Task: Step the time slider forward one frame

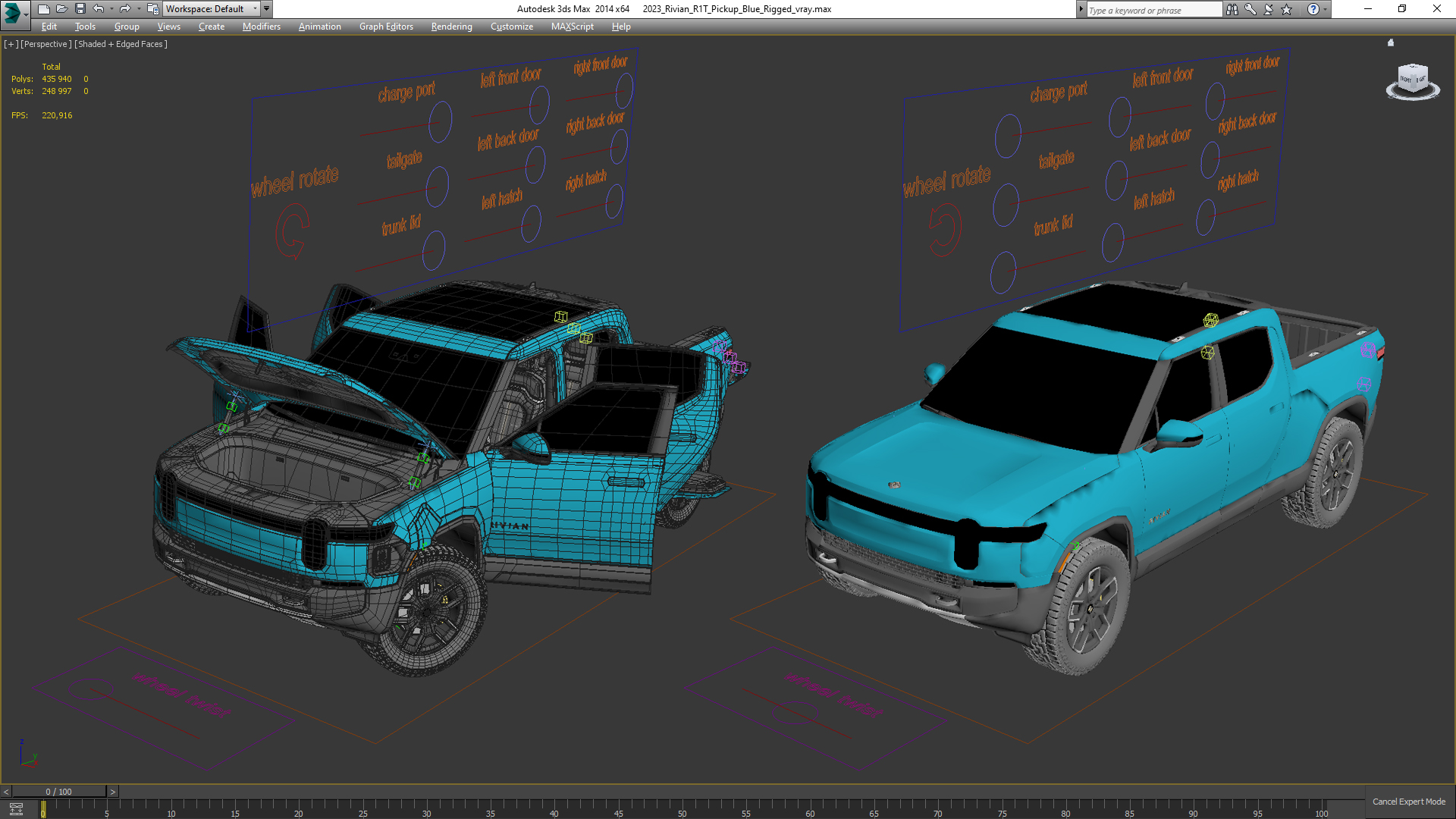Action: coord(113,792)
